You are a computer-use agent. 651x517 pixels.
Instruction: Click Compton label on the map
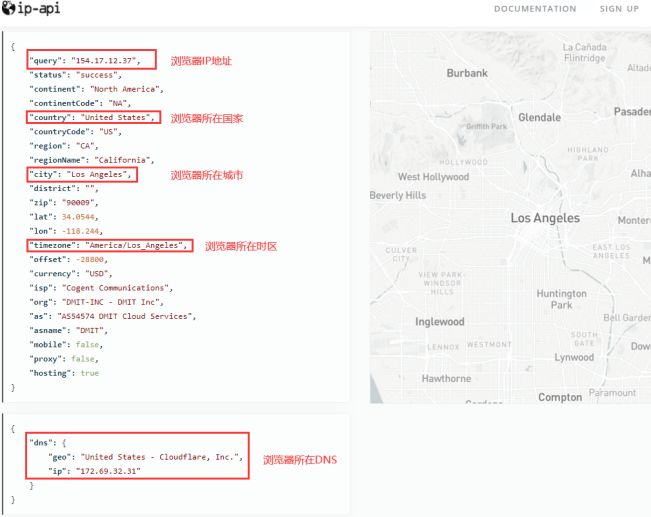559,397
